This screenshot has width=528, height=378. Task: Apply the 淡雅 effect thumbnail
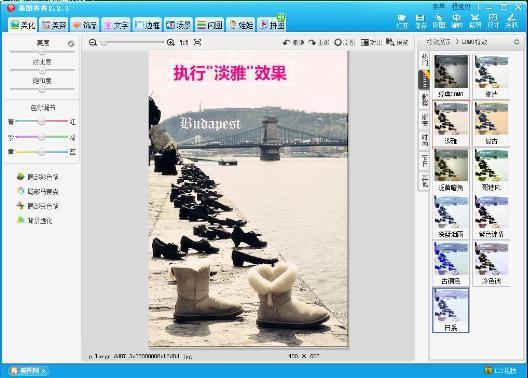click(x=451, y=123)
